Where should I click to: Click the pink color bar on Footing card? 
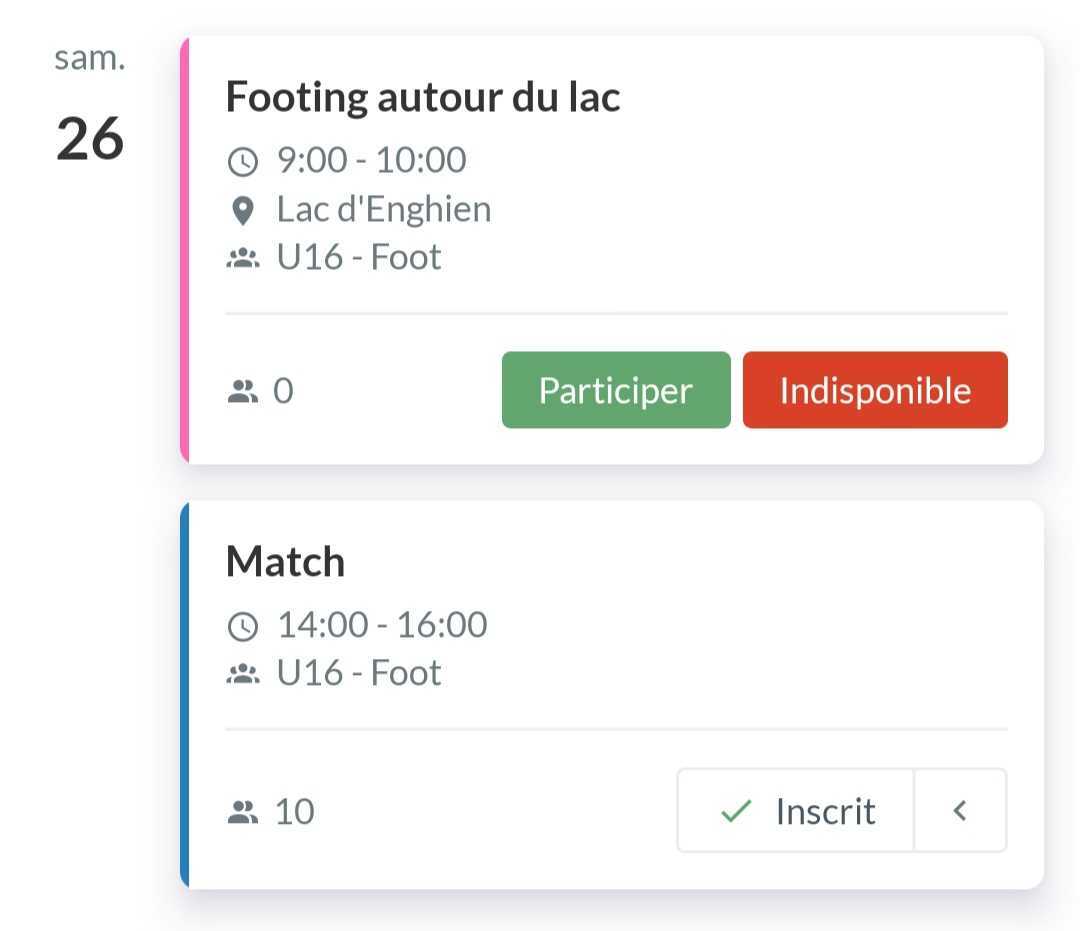pos(184,250)
